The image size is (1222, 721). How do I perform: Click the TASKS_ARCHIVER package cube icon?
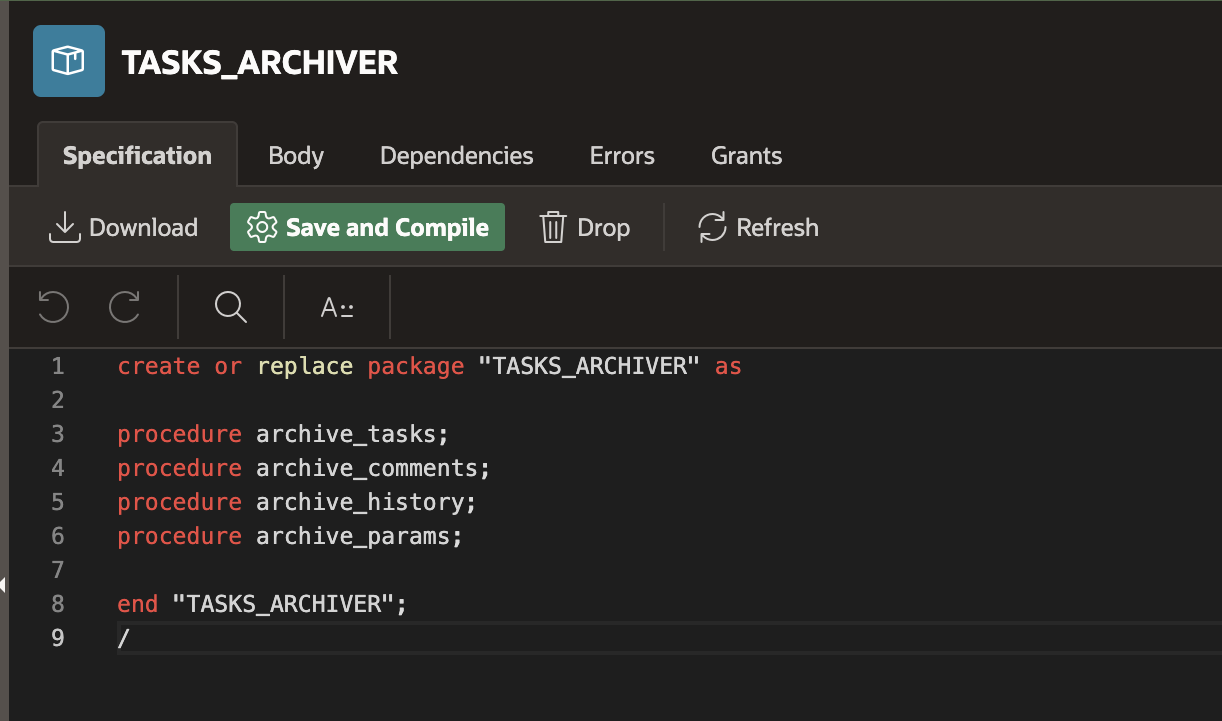pos(69,61)
